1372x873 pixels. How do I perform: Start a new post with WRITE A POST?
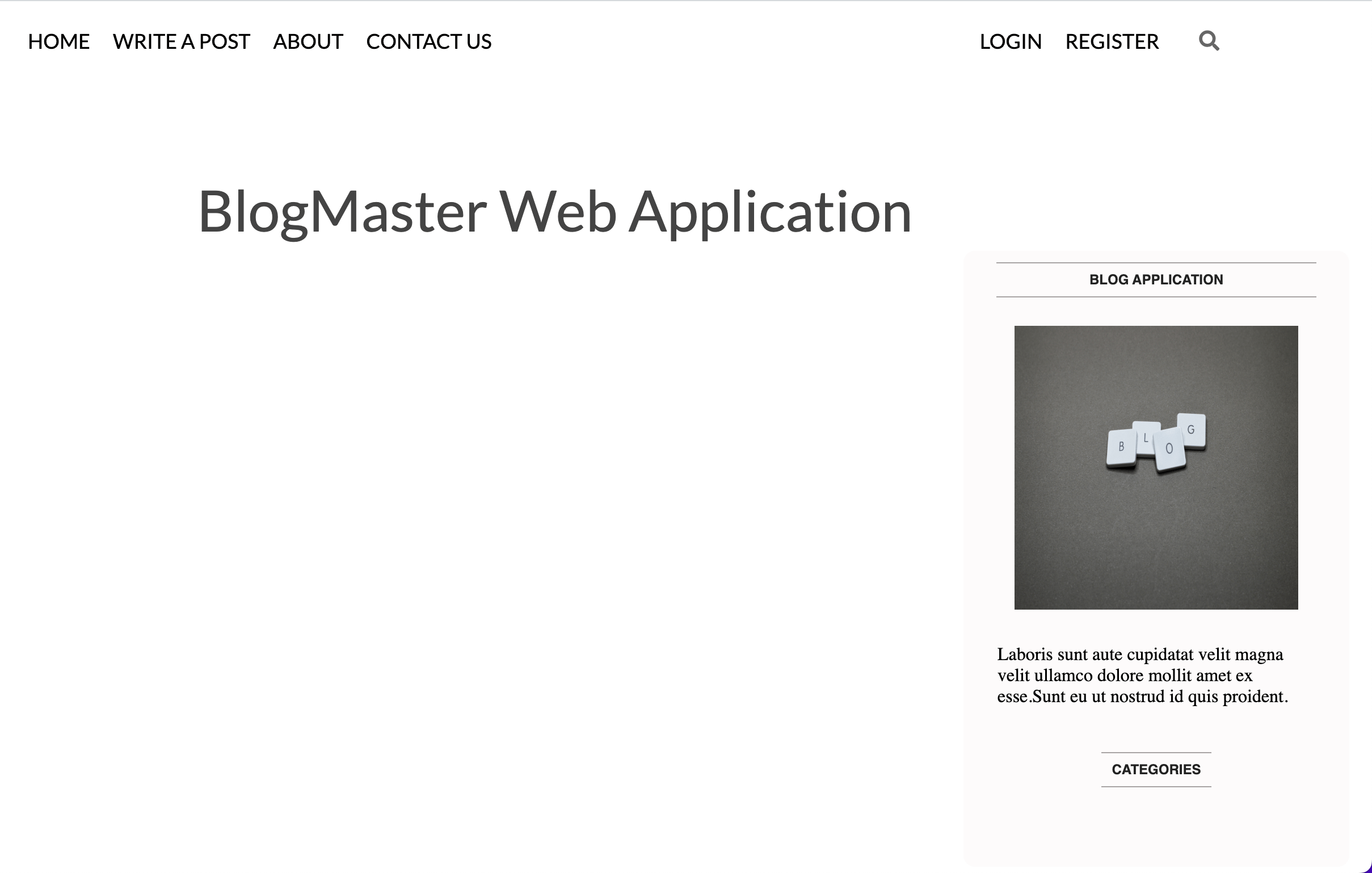181,41
